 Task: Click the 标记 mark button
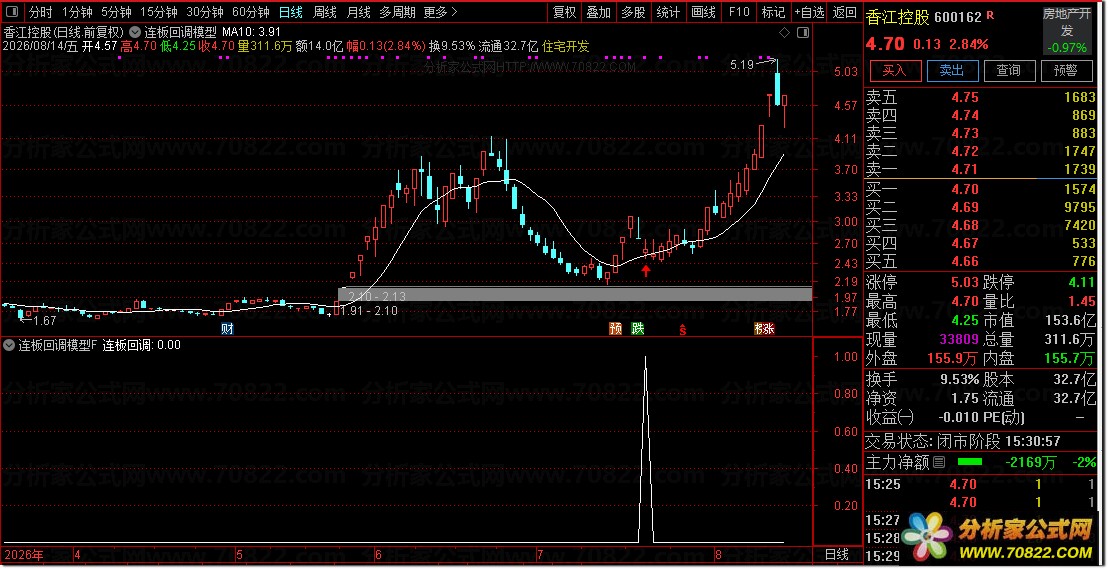pyautogui.click(x=773, y=12)
